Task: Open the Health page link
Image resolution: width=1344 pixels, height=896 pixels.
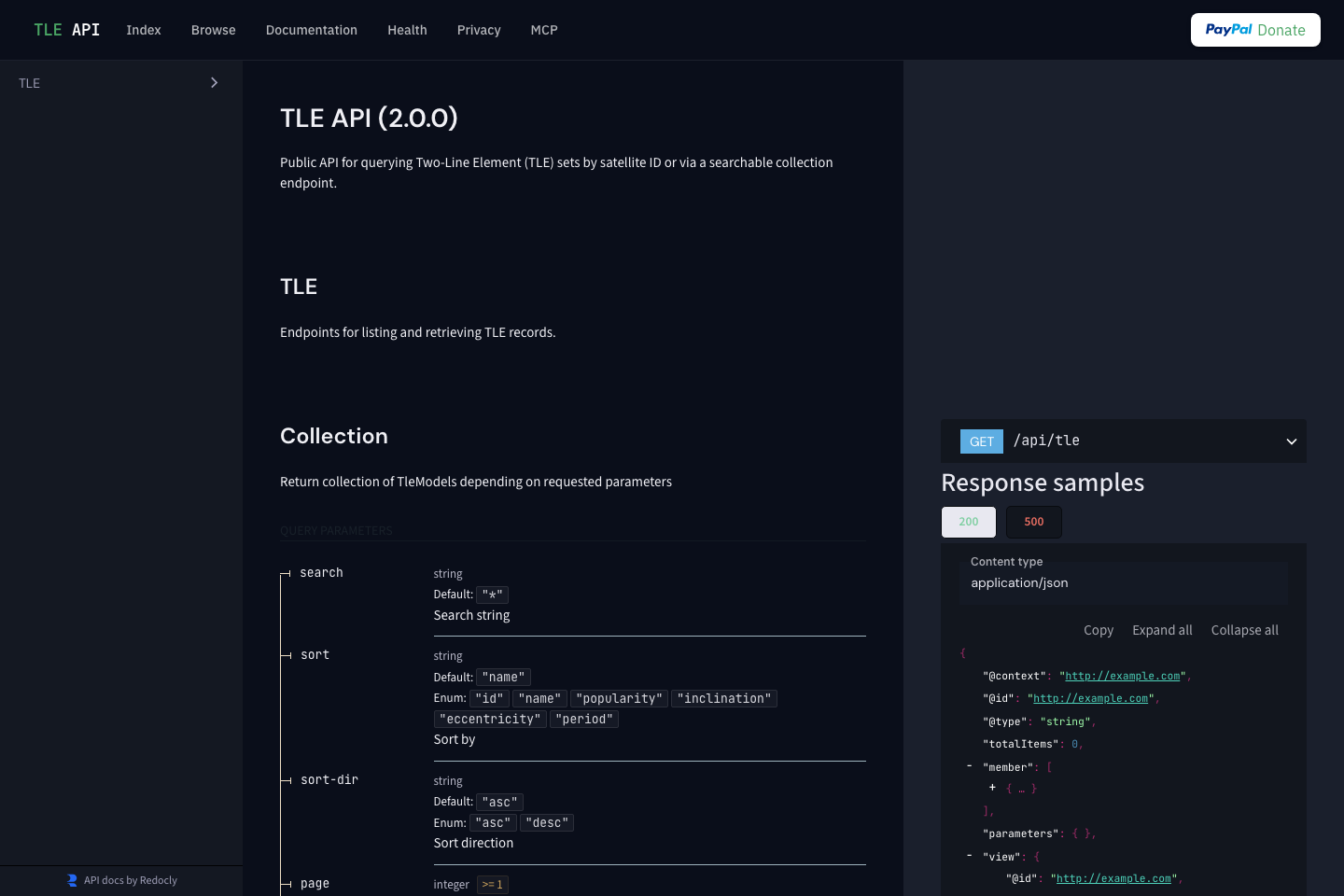Action: 407,30
